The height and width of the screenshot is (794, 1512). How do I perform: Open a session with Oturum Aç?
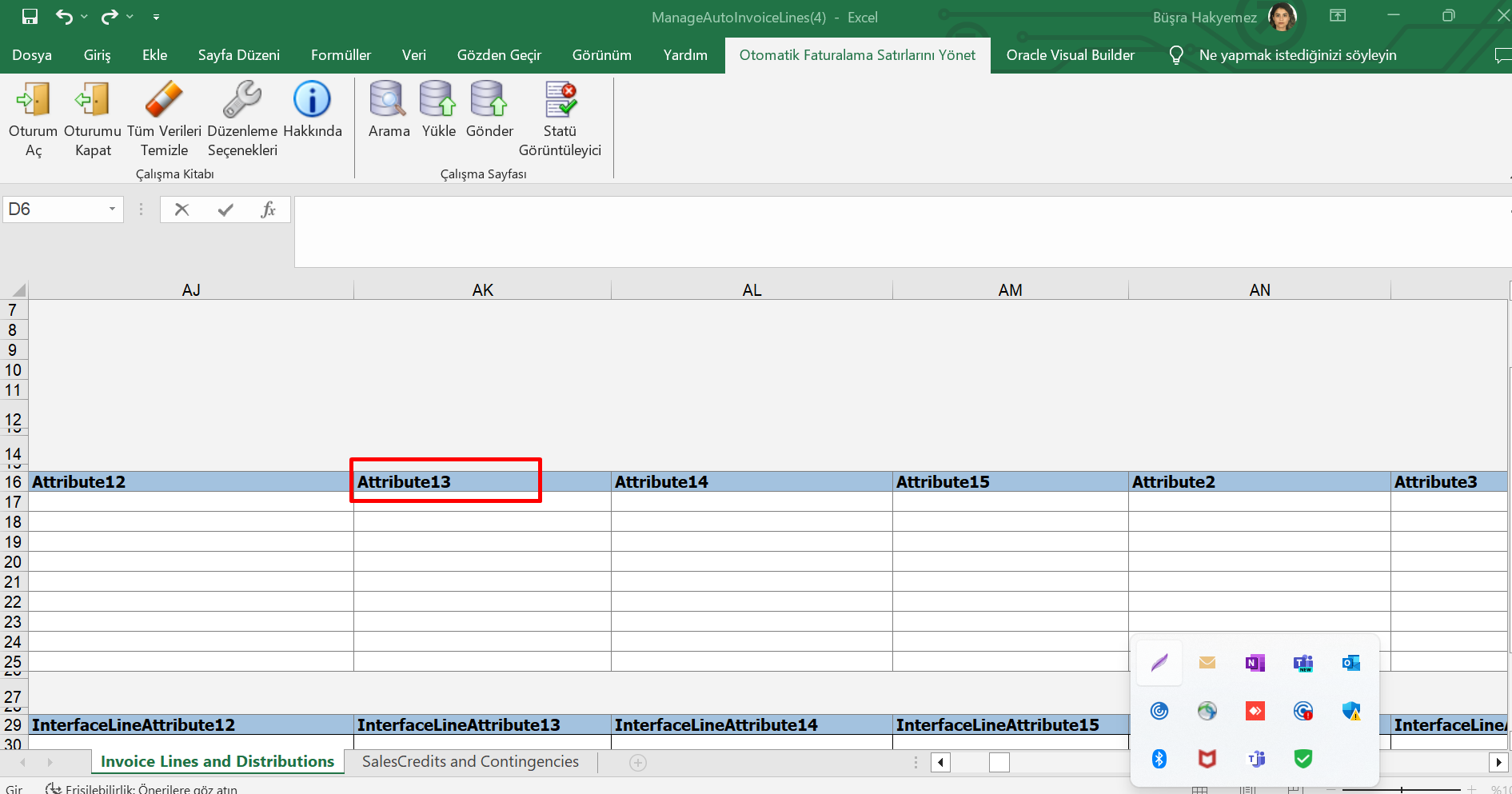[x=33, y=120]
